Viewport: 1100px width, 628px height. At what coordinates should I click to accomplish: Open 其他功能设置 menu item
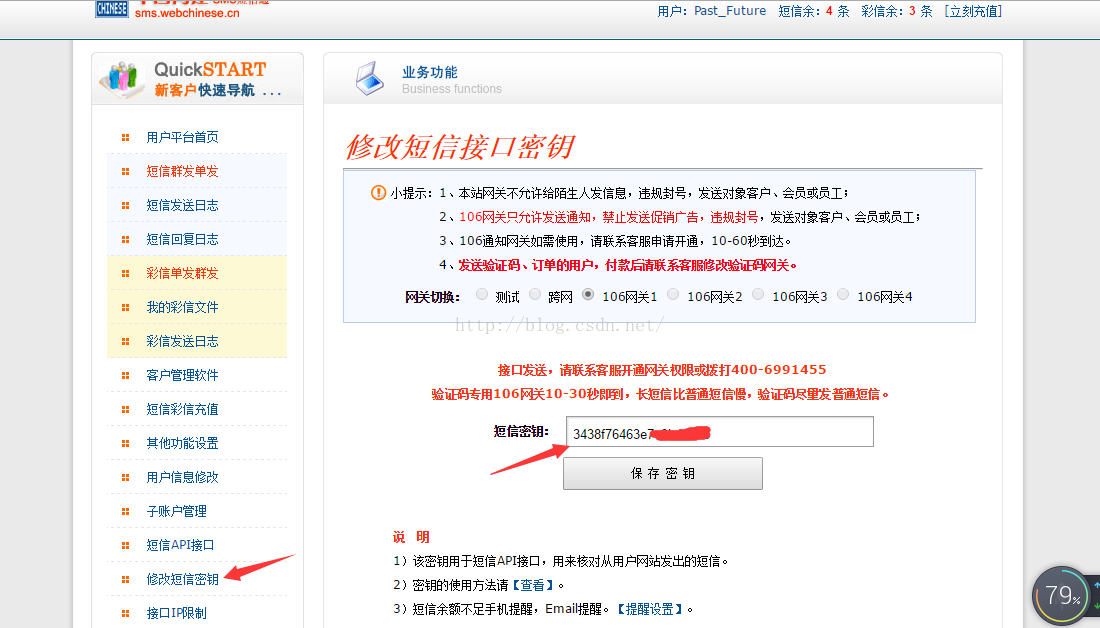[182, 443]
